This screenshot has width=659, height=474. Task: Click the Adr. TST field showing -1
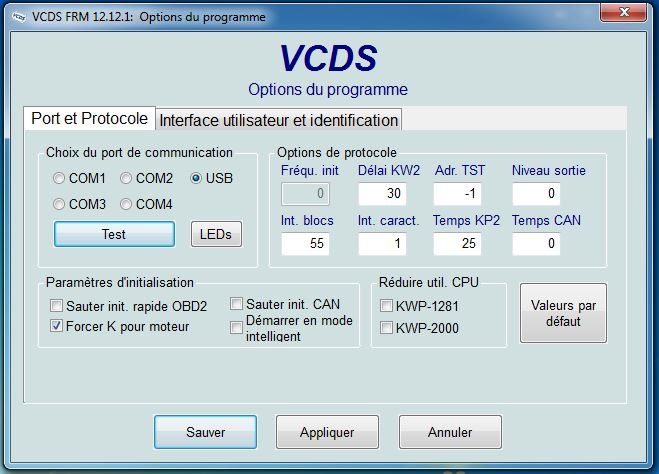click(x=457, y=194)
